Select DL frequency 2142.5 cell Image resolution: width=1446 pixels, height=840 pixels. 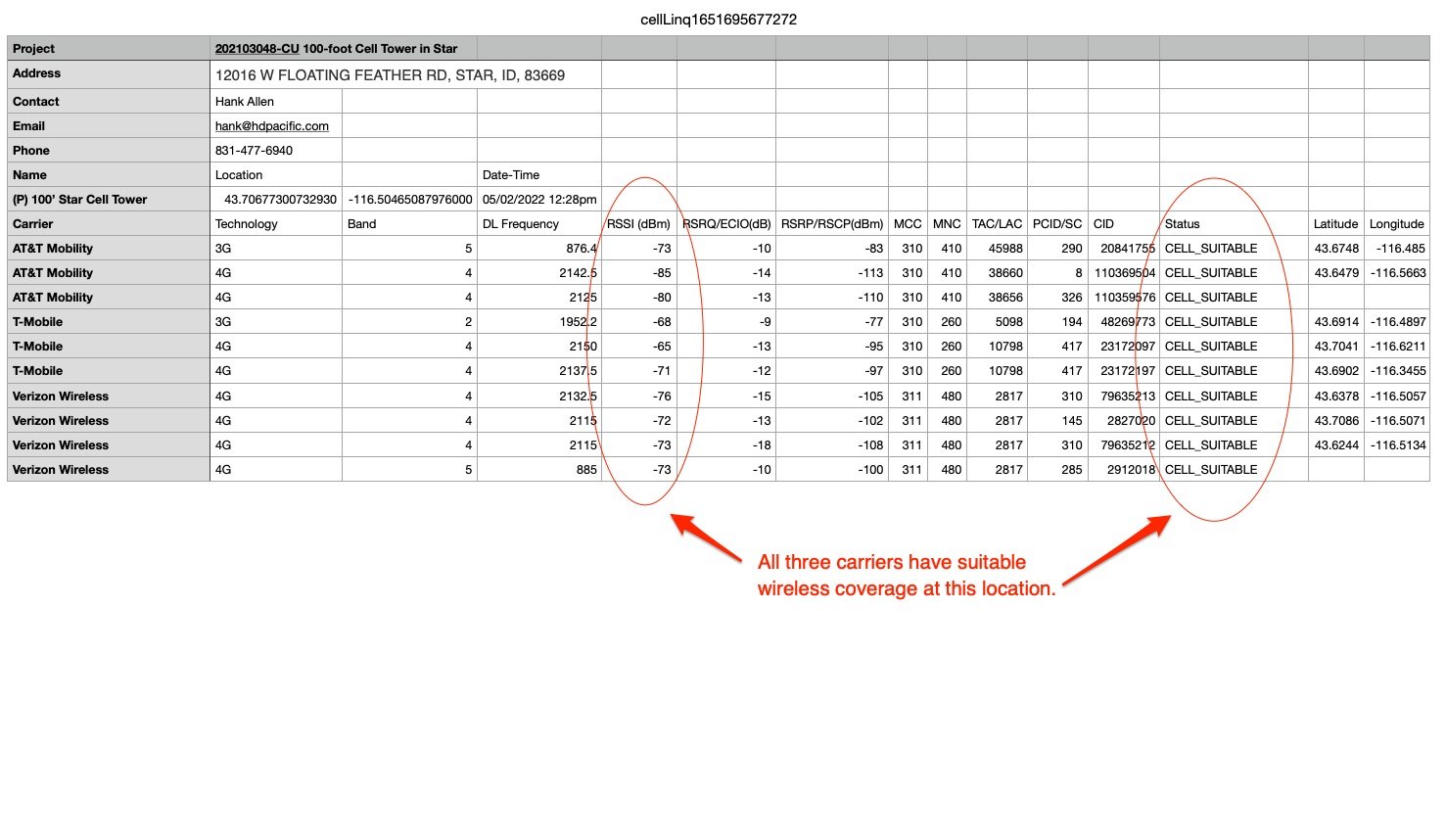click(x=539, y=272)
